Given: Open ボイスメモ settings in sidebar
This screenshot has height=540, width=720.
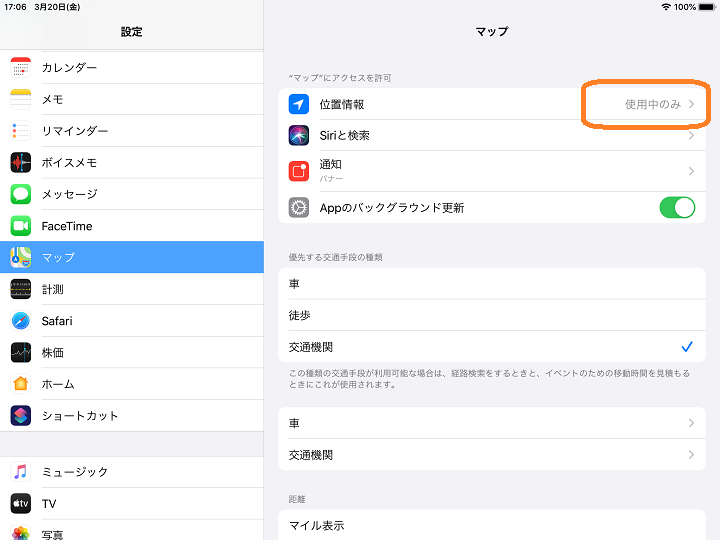Looking at the screenshot, I should [132, 163].
